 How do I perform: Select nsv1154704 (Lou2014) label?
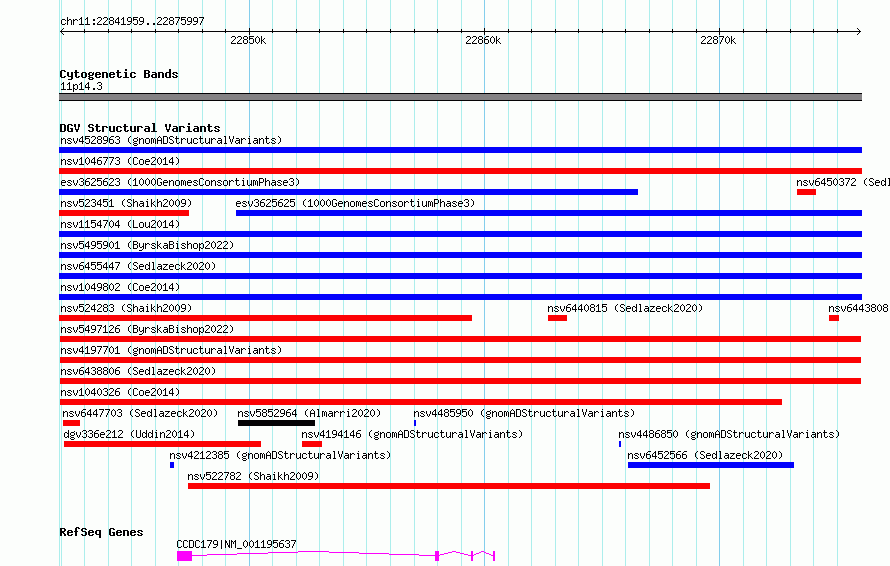click(120, 224)
